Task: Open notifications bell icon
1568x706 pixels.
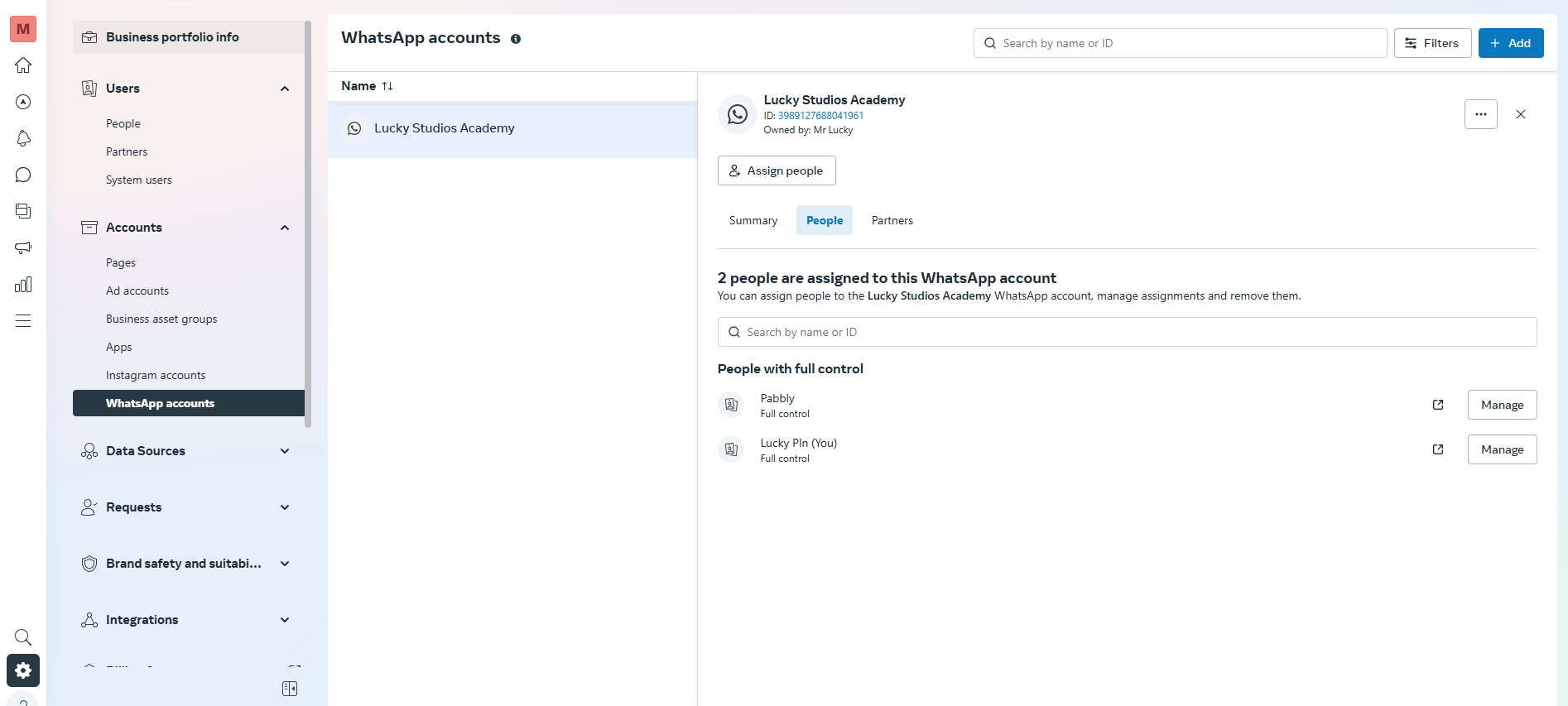Action: pyautogui.click(x=23, y=138)
